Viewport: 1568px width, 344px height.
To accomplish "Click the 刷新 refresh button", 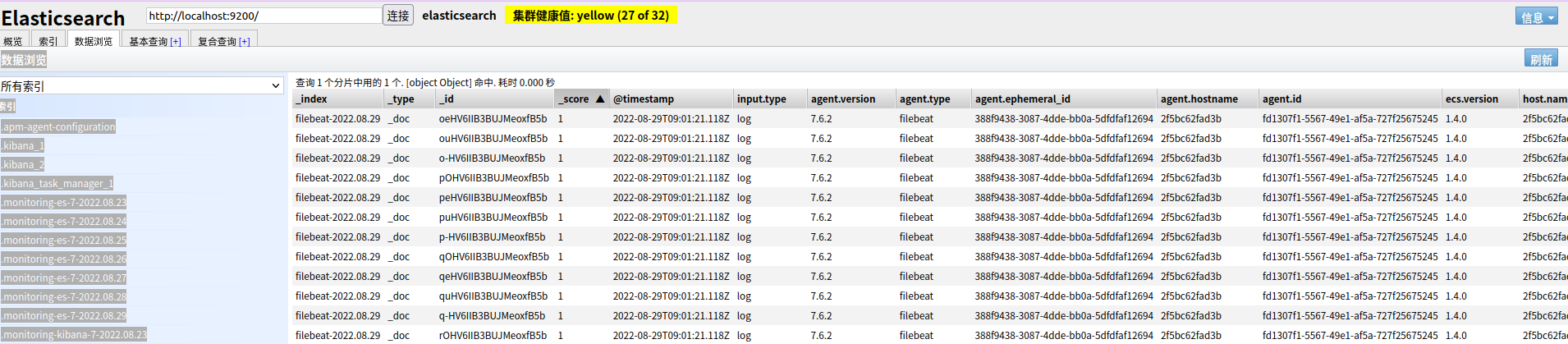I will (x=1541, y=59).
